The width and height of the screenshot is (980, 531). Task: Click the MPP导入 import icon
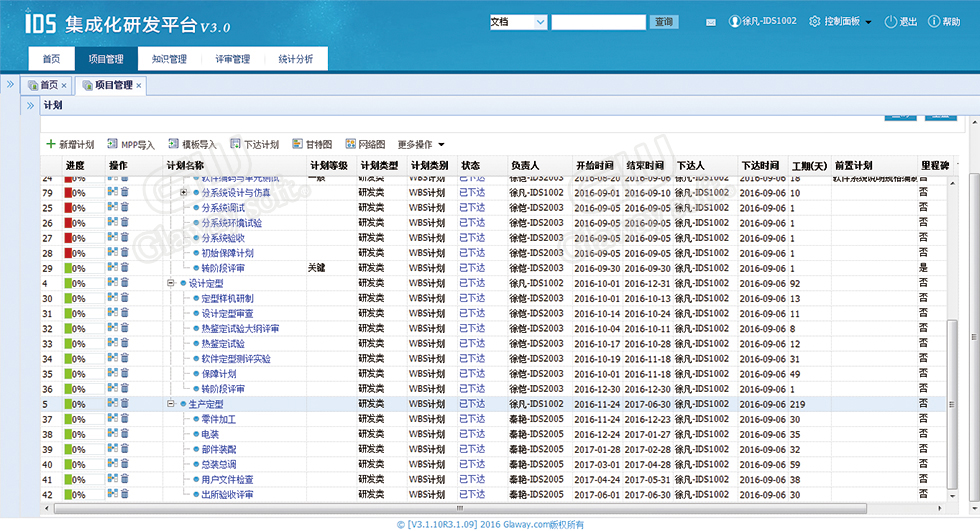(112, 144)
